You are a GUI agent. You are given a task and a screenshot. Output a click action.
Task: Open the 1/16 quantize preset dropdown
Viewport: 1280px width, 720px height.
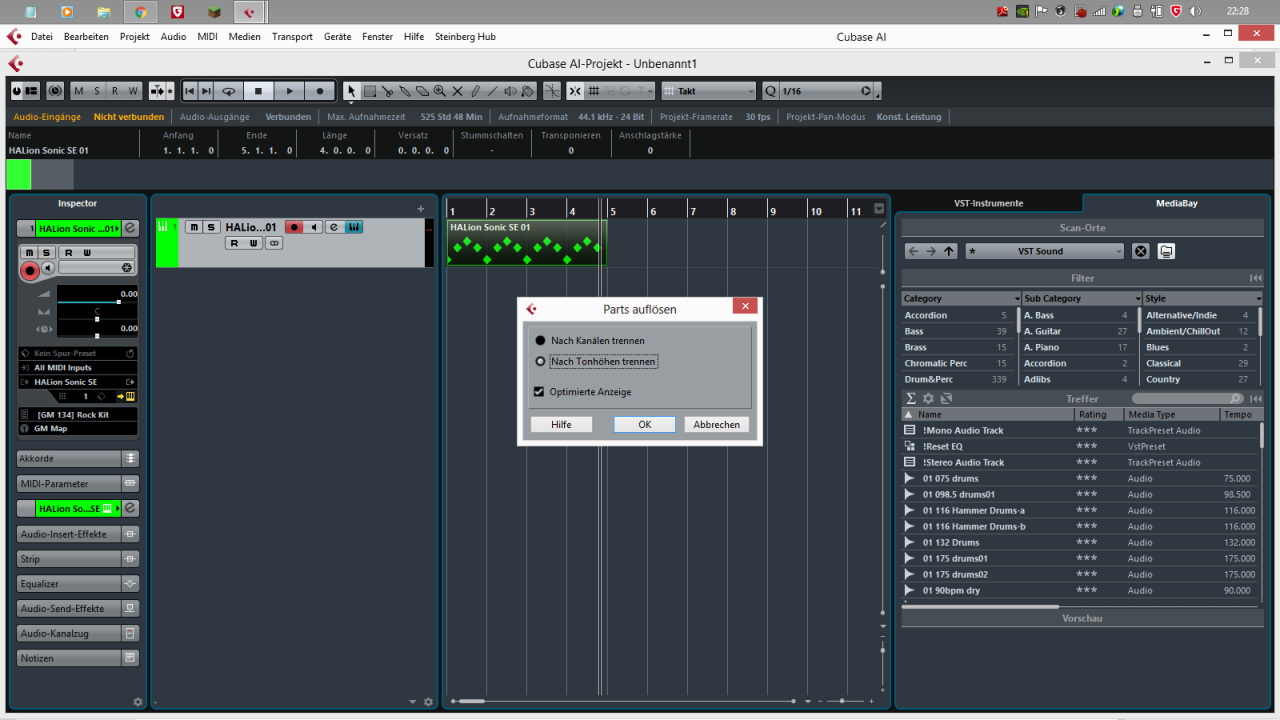point(828,91)
